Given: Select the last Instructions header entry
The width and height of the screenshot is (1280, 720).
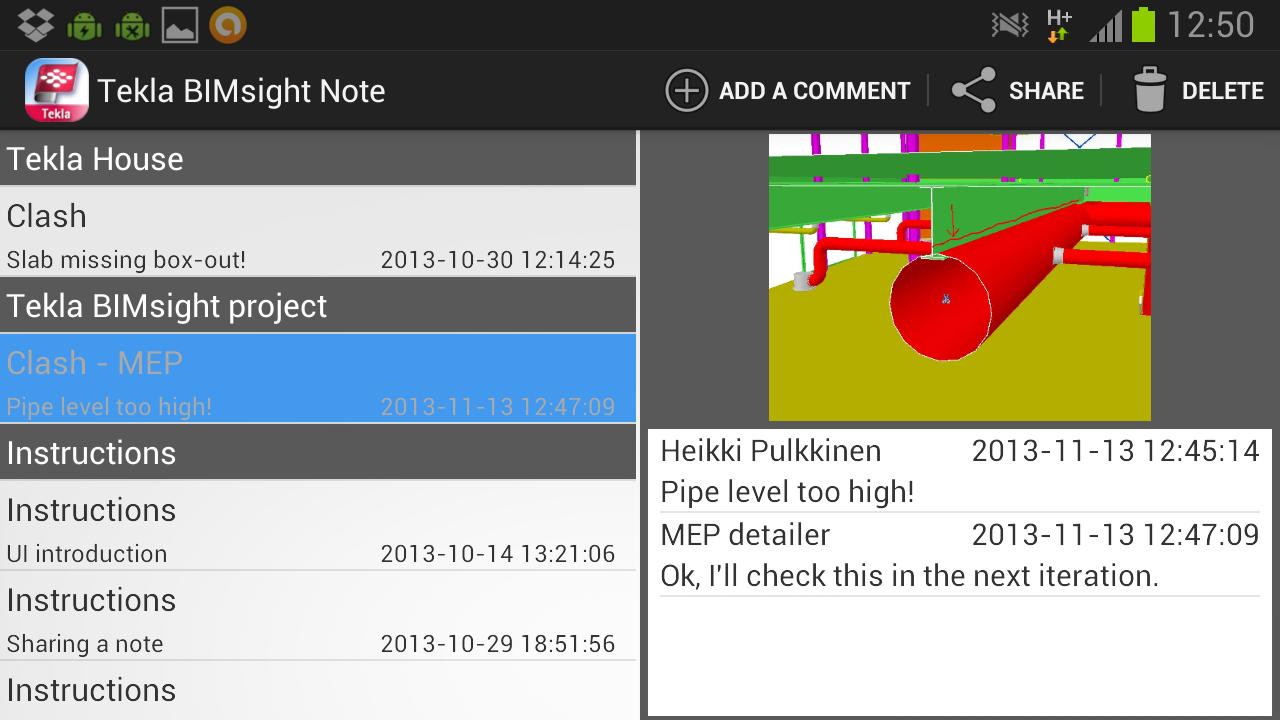Looking at the screenshot, I should click(x=318, y=690).
